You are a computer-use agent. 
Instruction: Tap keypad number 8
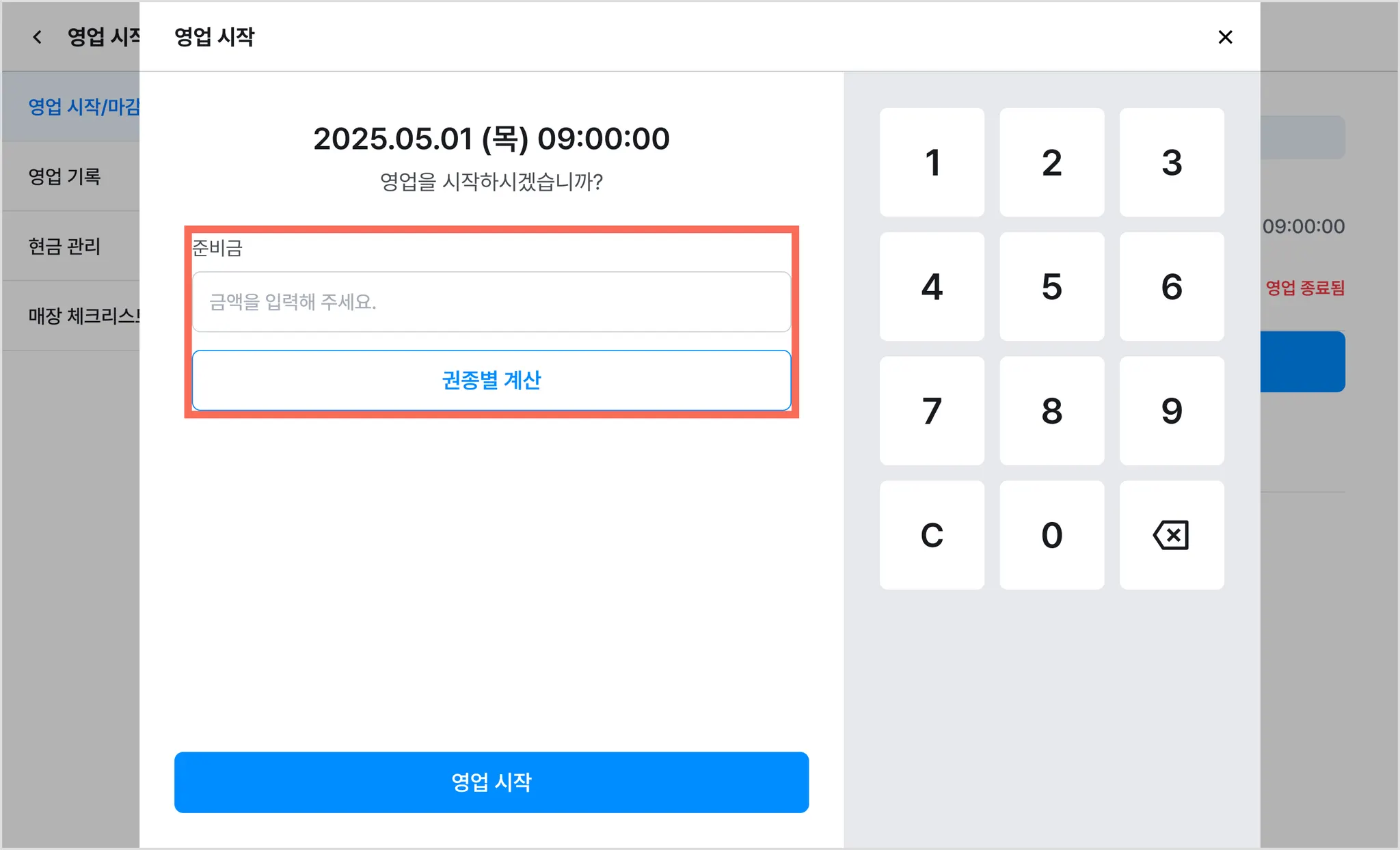click(x=1051, y=411)
